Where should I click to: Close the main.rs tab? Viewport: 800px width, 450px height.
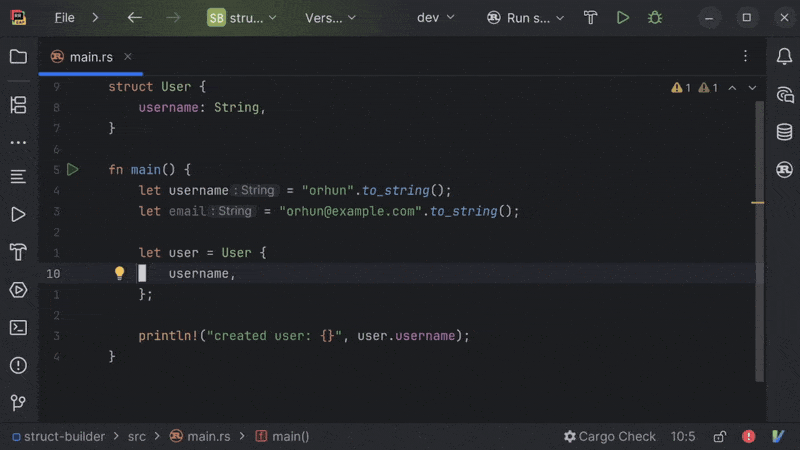pyautogui.click(x=128, y=57)
